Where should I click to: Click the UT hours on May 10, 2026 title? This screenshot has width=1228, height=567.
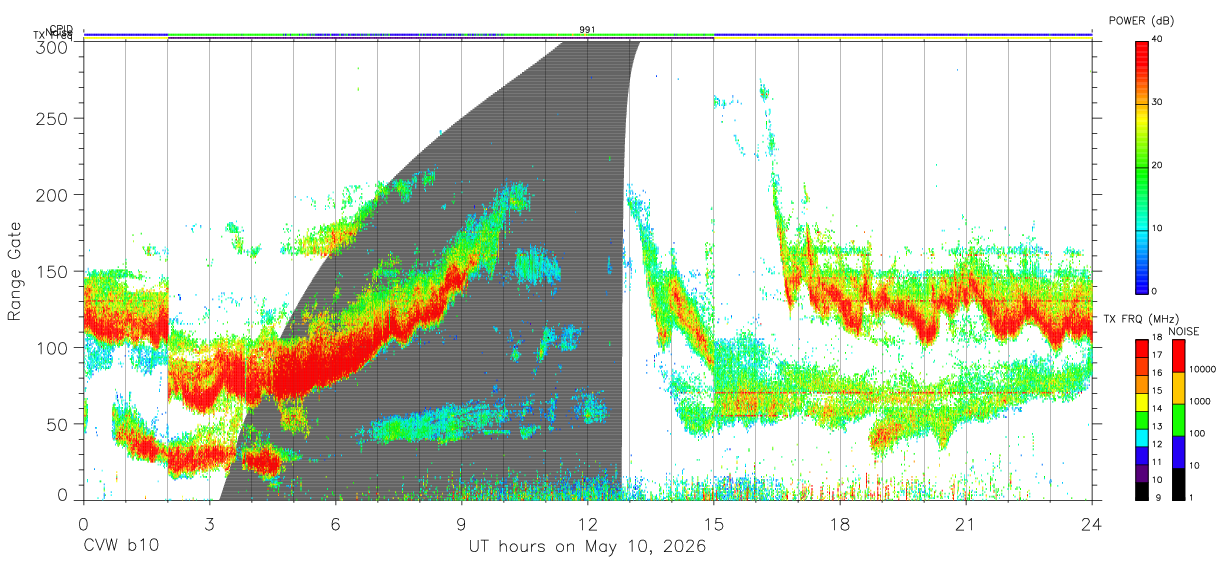[x=588, y=547]
